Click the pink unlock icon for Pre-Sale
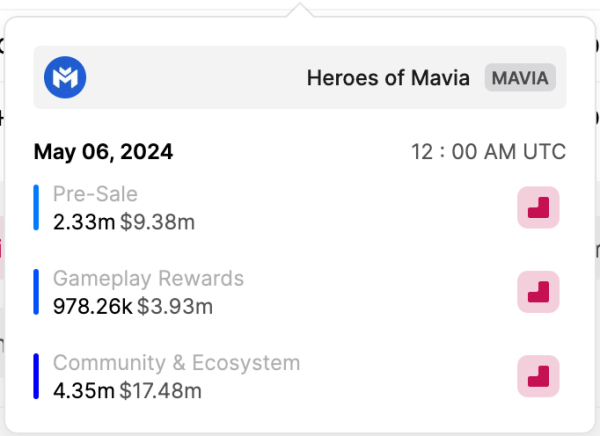The width and height of the screenshot is (600, 436). coord(538,208)
